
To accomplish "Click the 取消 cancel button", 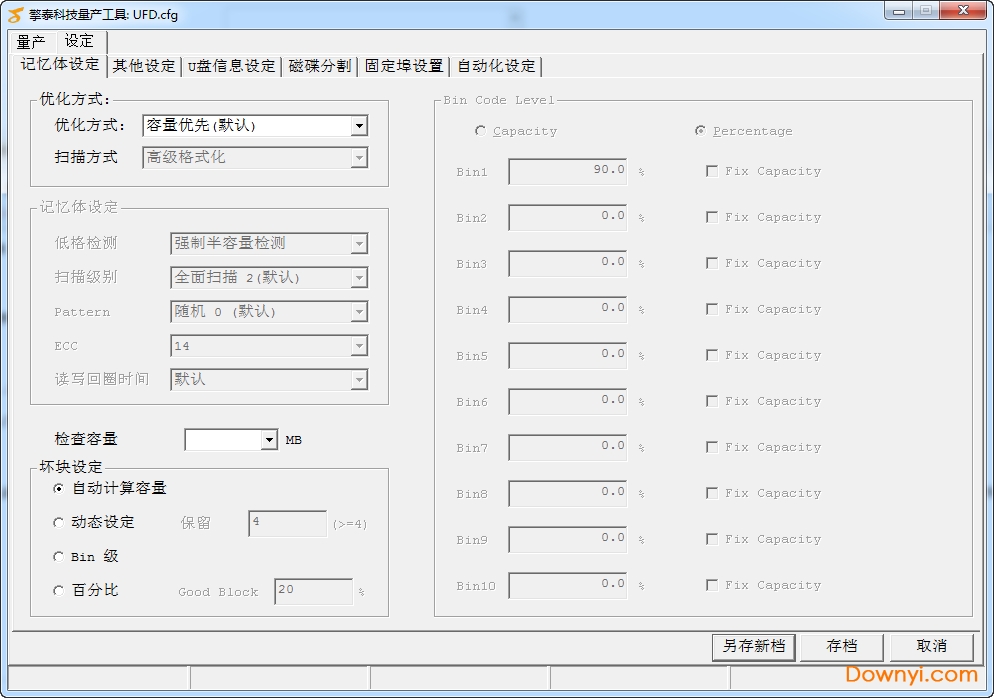I will [931, 646].
